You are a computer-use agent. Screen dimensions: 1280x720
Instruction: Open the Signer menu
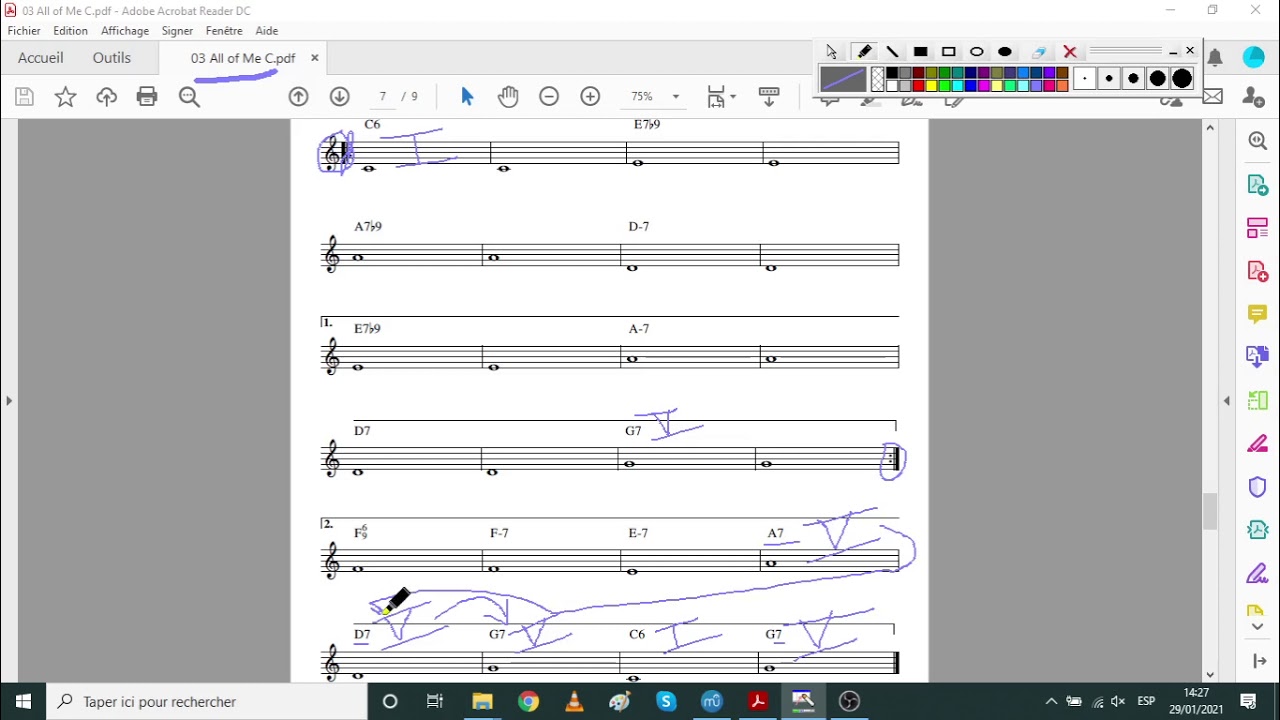[177, 31]
